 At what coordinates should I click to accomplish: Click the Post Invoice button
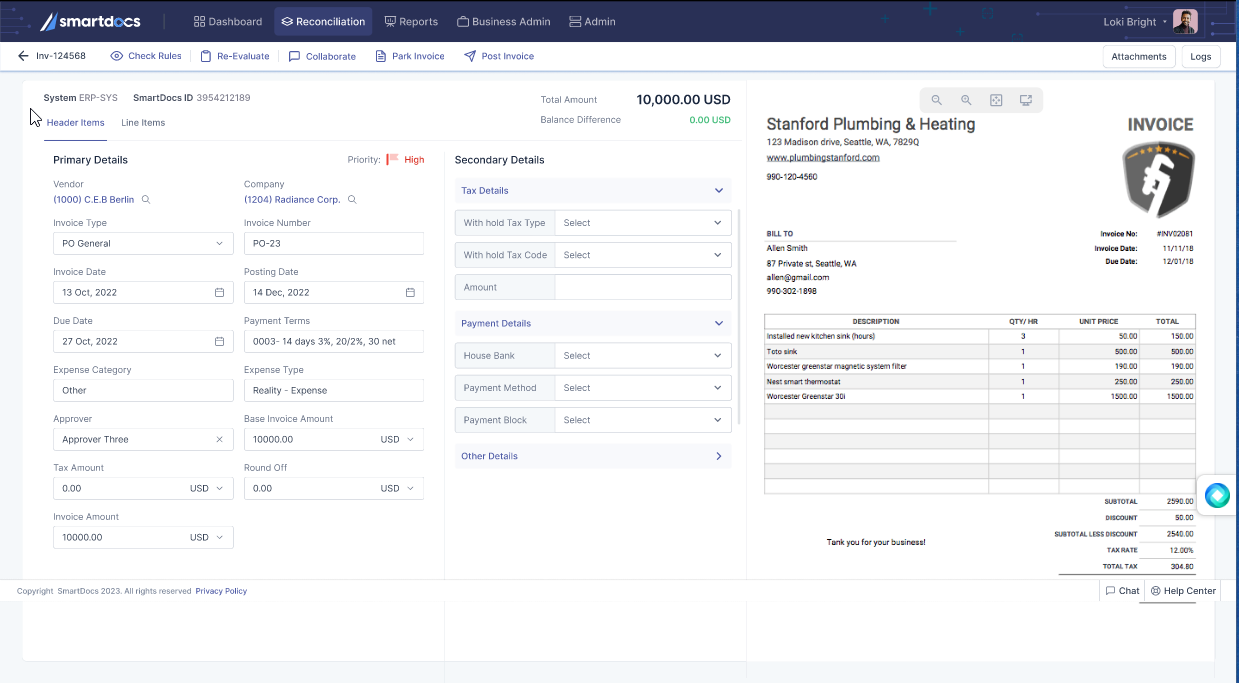click(x=499, y=56)
